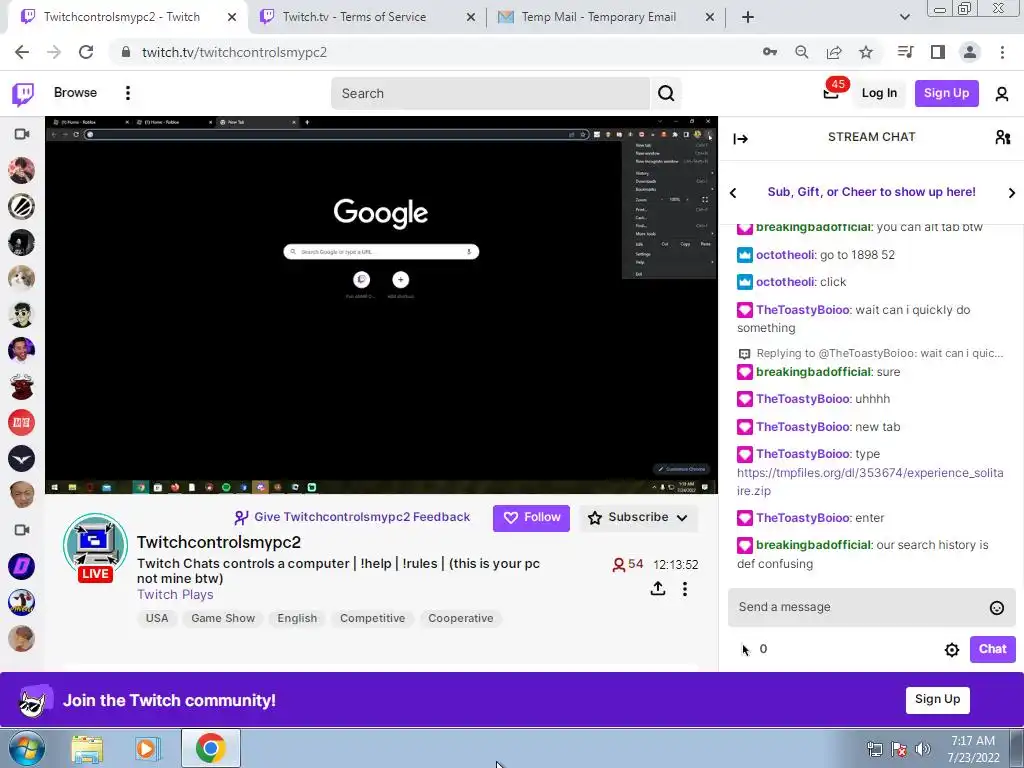
Task: Show previous item in Sub Gift Cheer banner
Action: tap(733, 193)
